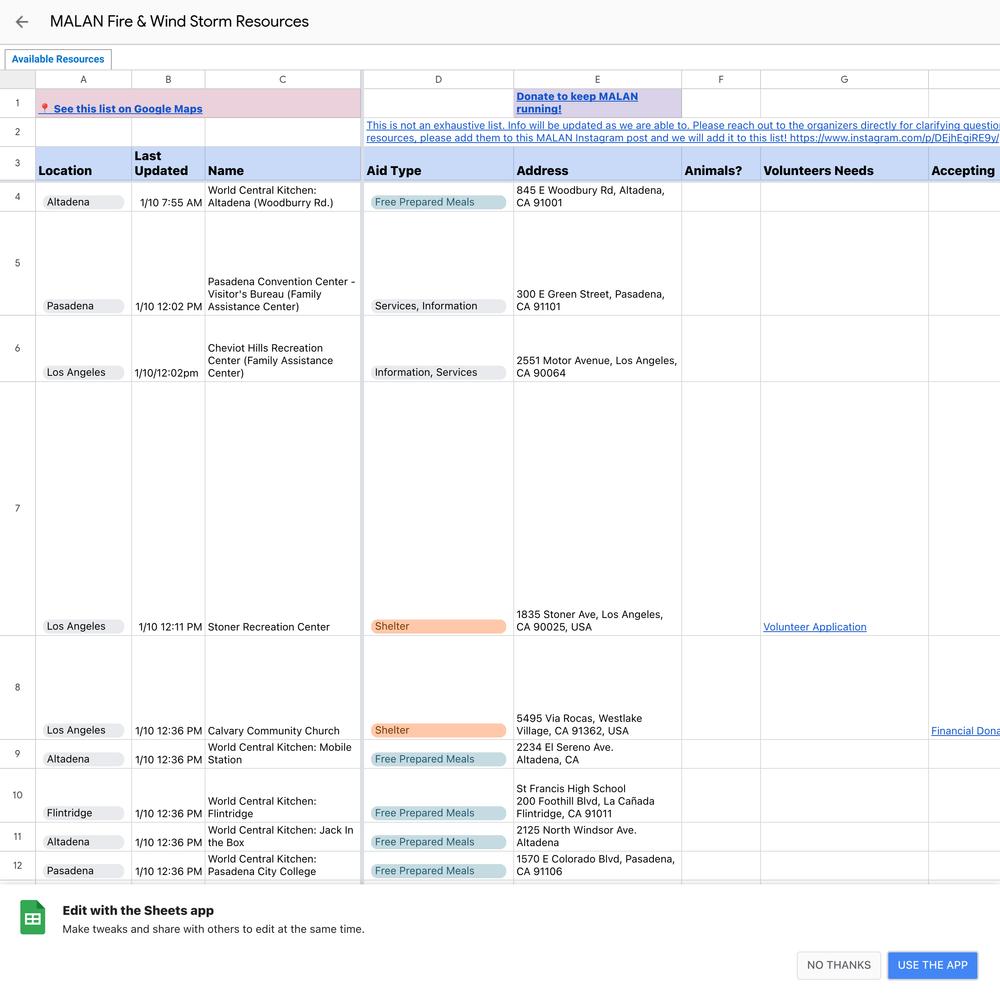
Task: Open Los Angeles chip for Calvary Community Church
Action: pyautogui.click(x=83, y=730)
